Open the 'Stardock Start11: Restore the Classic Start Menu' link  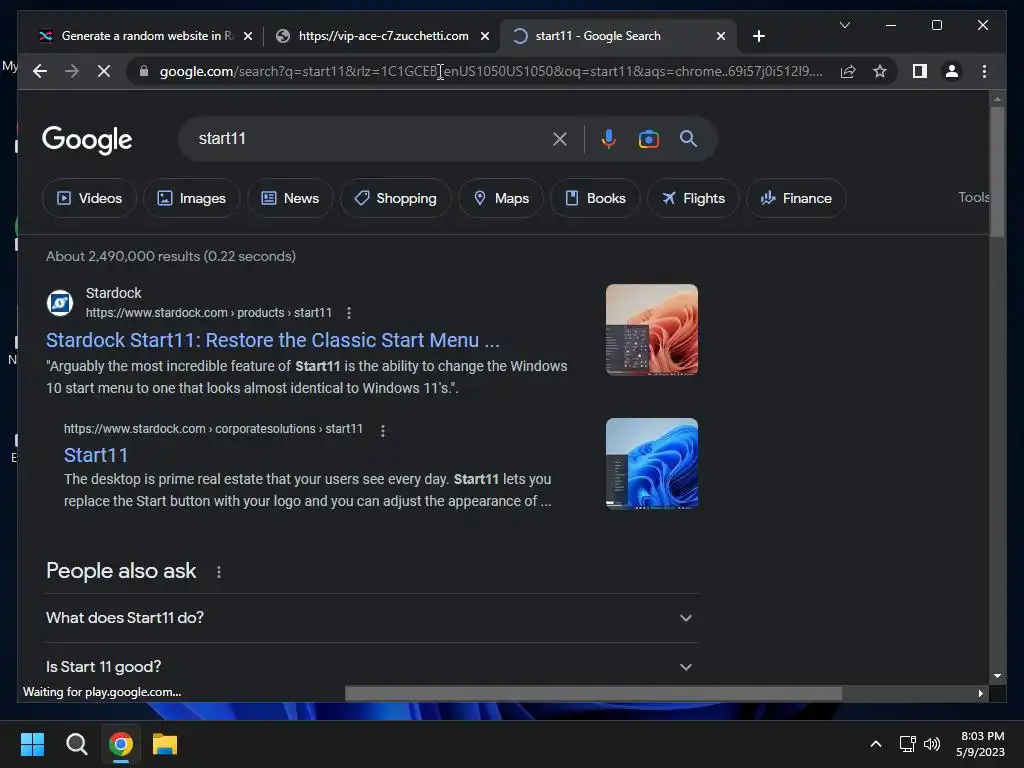coord(272,341)
